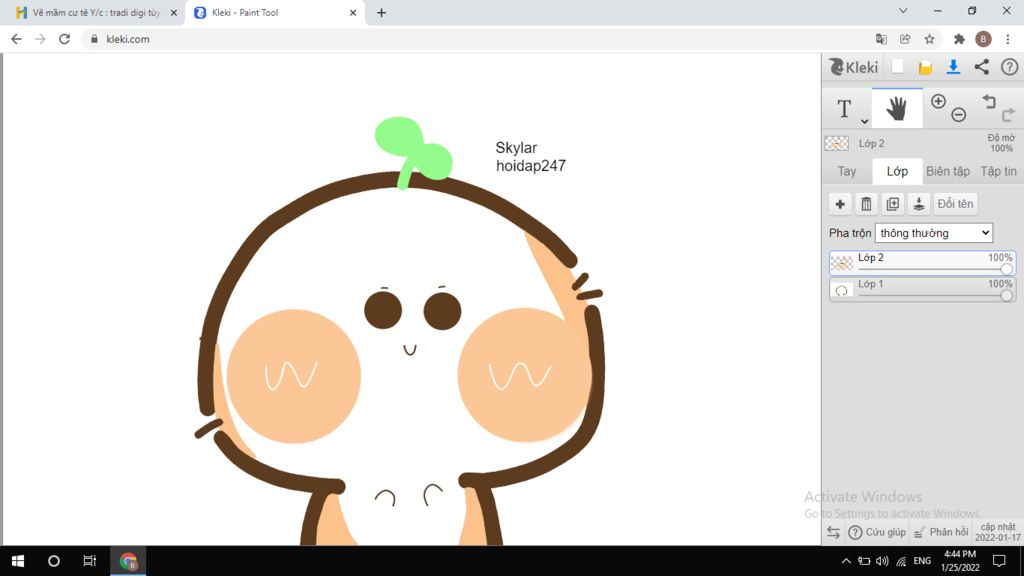
Task: Switch to the Lớp tab
Action: (897, 171)
